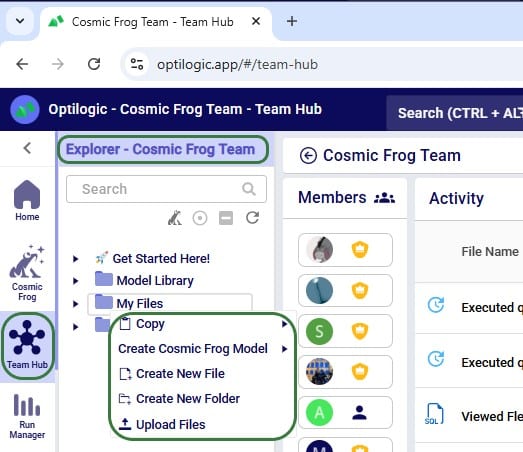Choose Create Cosmic Frog Model menu entry
Screen dimensions: 523x452
coord(193,349)
